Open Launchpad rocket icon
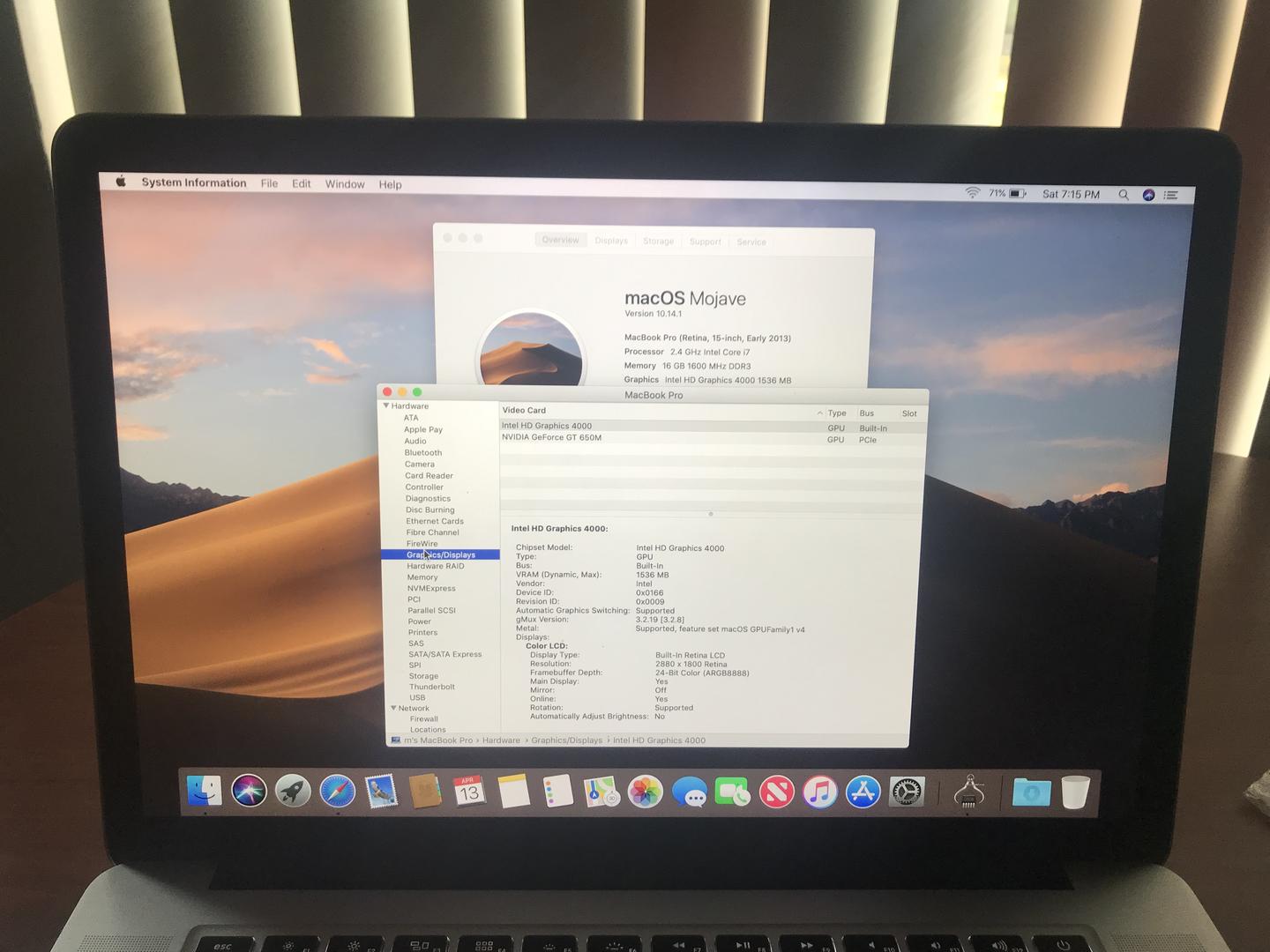The height and width of the screenshot is (952, 1270). point(293,791)
